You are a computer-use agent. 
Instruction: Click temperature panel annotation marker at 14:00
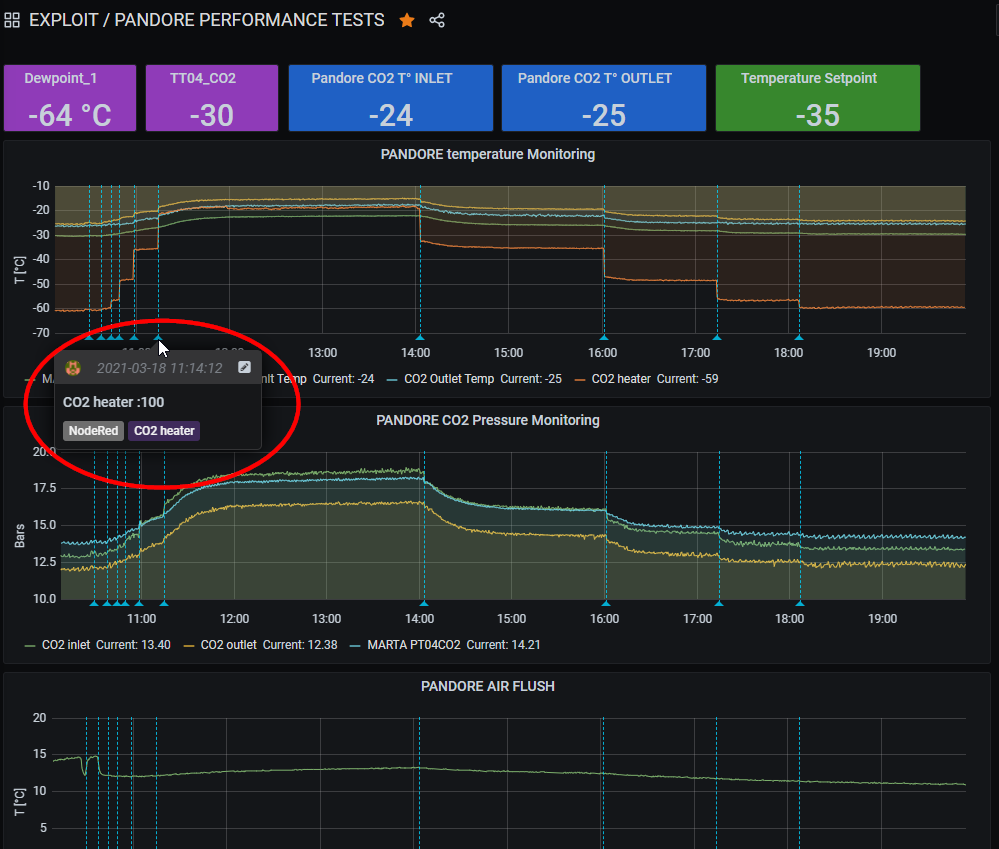[x=420, y=337]
